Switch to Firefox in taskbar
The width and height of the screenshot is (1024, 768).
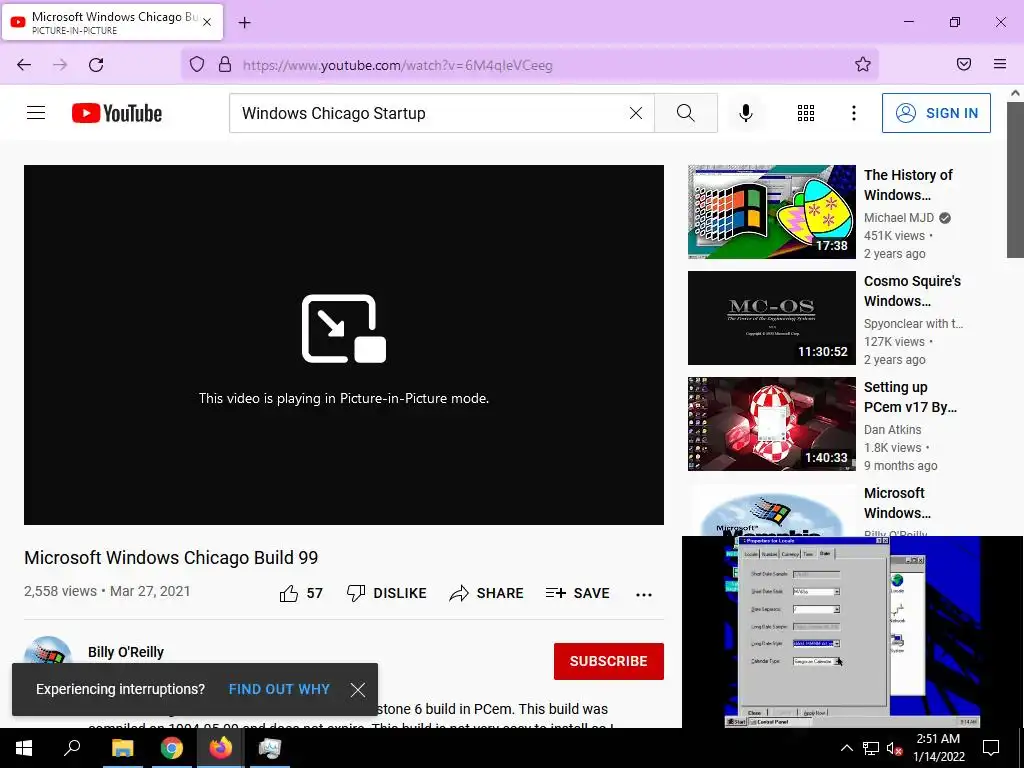pyautogui.click(x=220, y=748)
